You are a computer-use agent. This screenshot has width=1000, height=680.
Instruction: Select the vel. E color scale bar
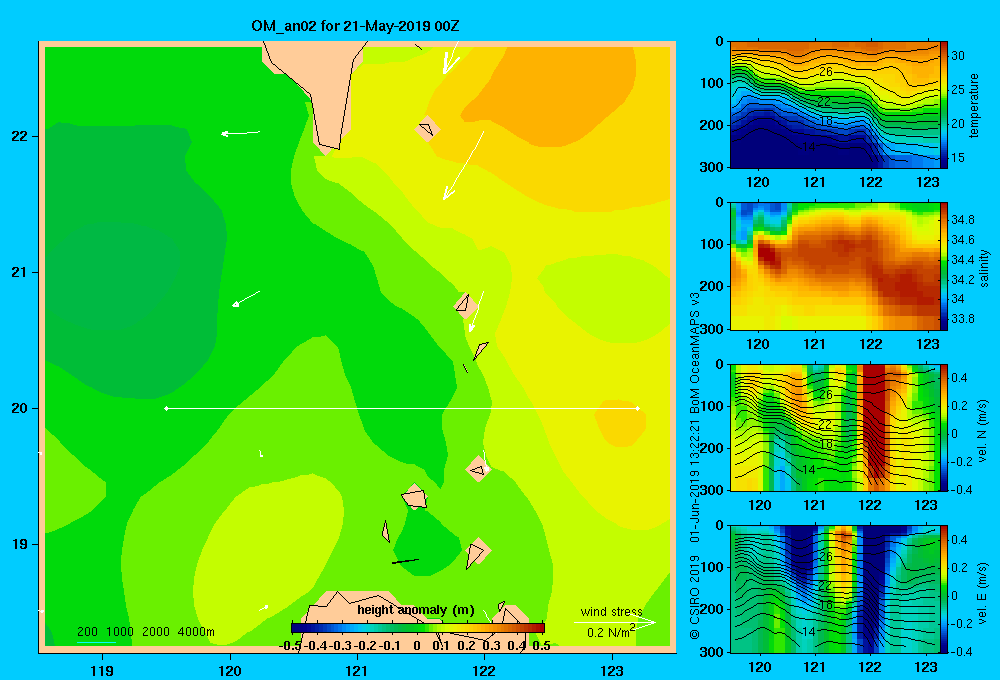tap(944, 589)
